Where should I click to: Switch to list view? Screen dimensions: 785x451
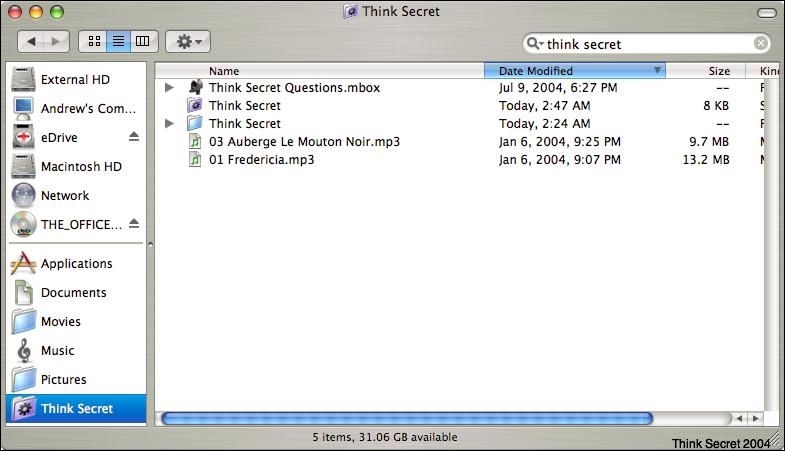coord(118,42)
